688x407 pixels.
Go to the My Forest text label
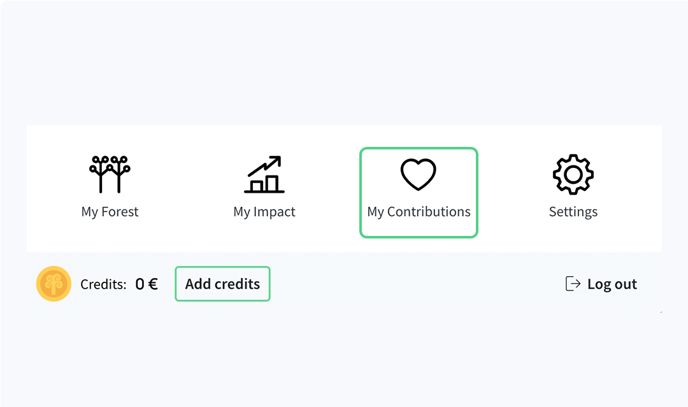[110, 212]
